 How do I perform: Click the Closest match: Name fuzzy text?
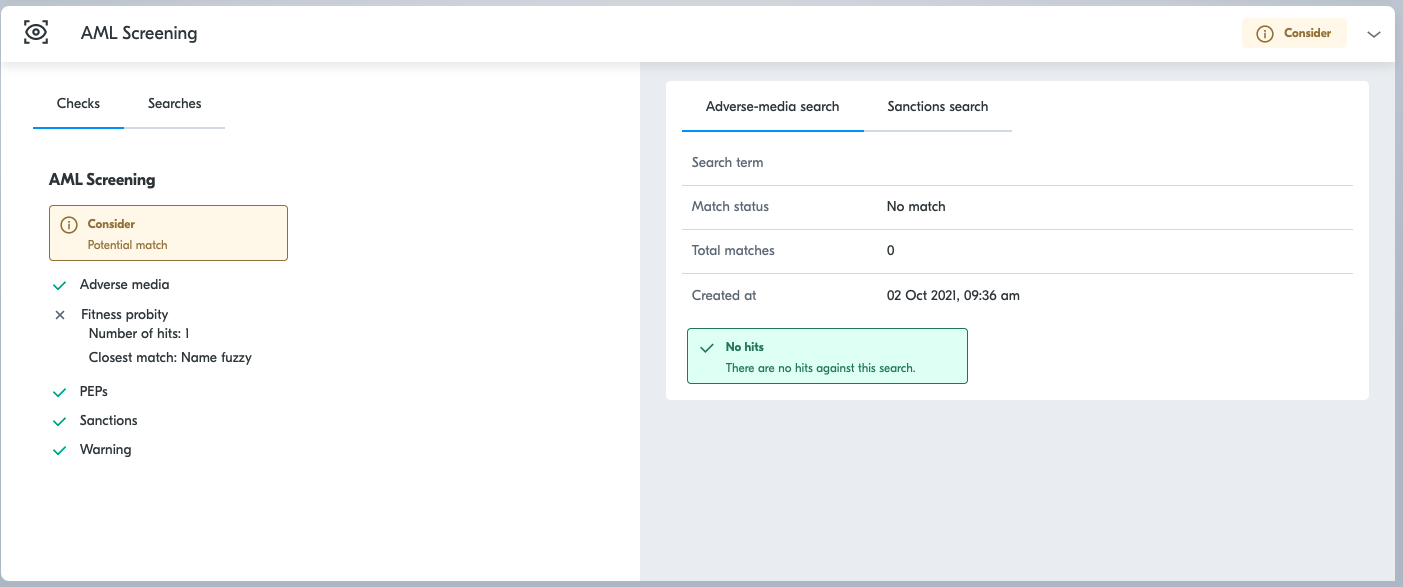coord(170,357)
